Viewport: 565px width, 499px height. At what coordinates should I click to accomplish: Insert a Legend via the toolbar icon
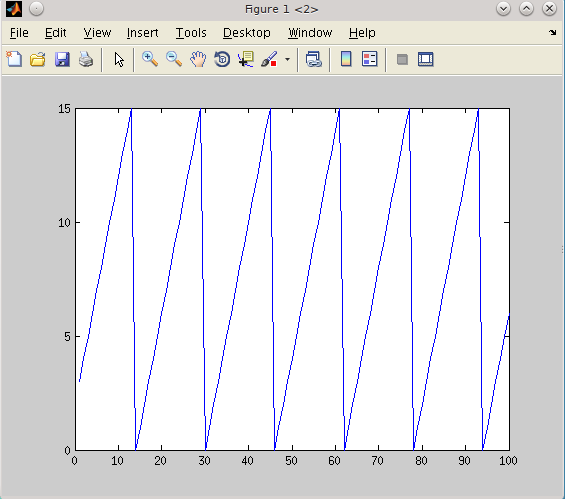pos(370,59)
